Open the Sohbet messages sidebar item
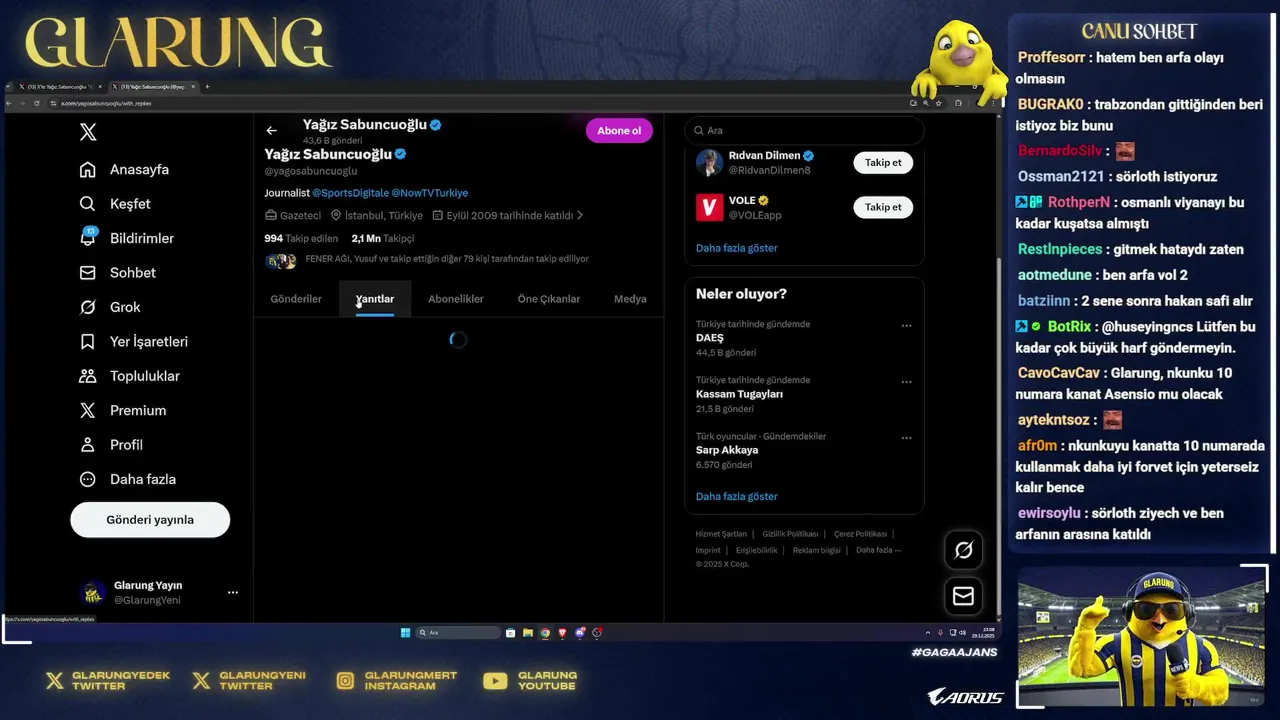The height and width of the screenshot is (720, 1280). pos(118,273)
